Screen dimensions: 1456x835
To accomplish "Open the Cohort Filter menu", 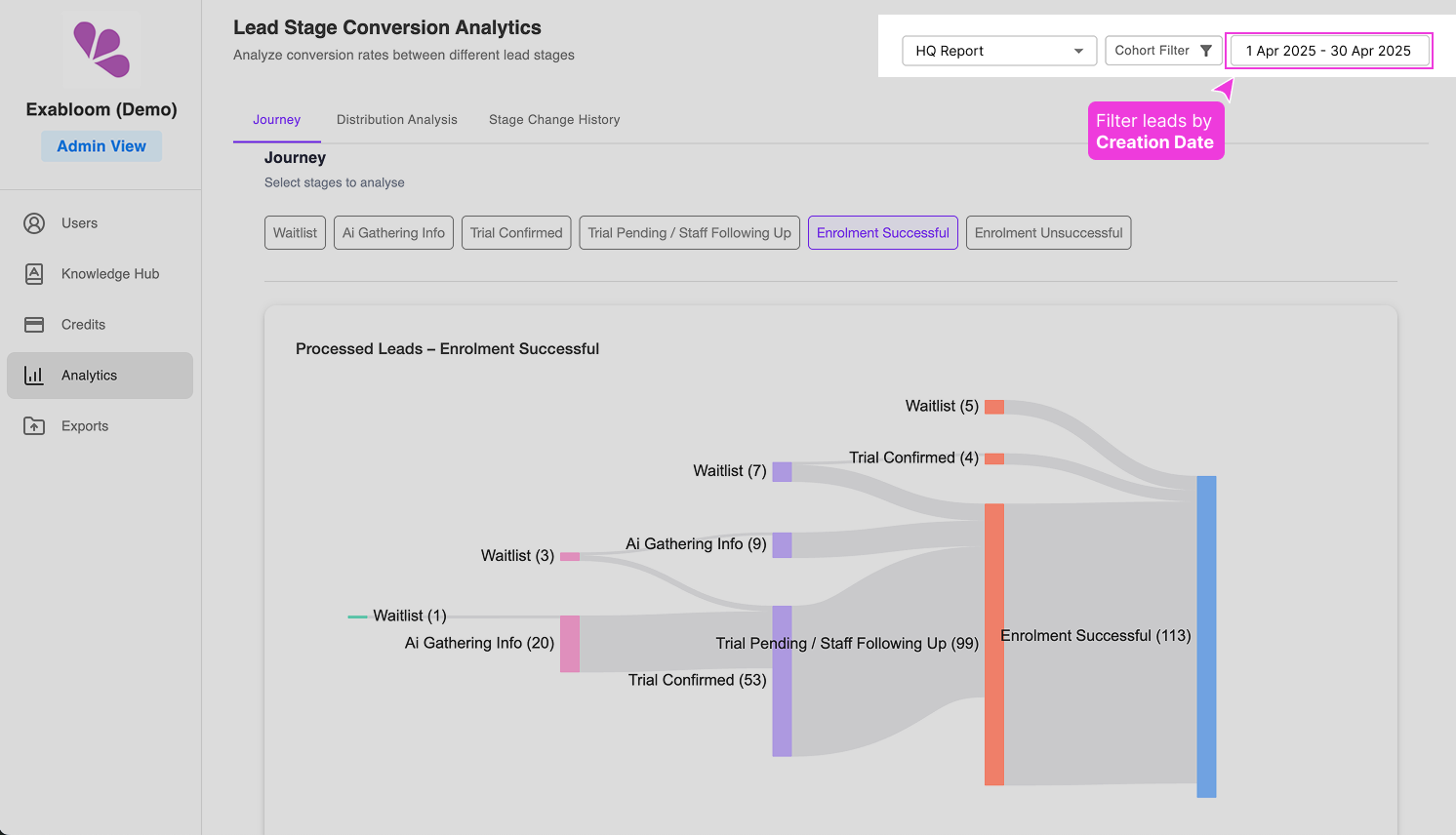I will [x=1161, y=51].
